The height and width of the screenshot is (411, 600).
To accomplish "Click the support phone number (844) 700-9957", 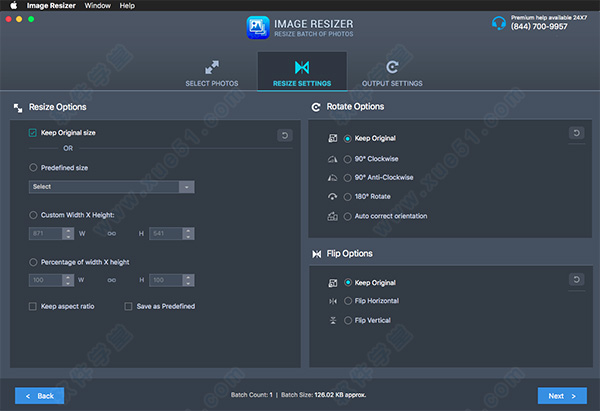I will coord(539,26).
